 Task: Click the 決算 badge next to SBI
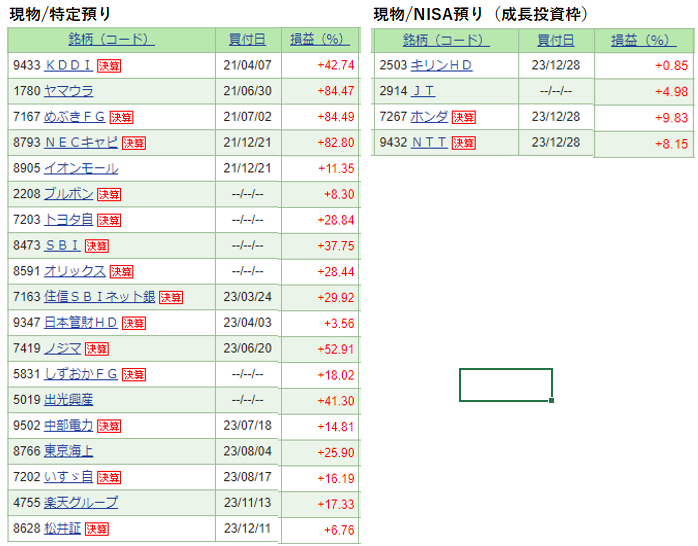pyautogui.click(x=97, y=246)
